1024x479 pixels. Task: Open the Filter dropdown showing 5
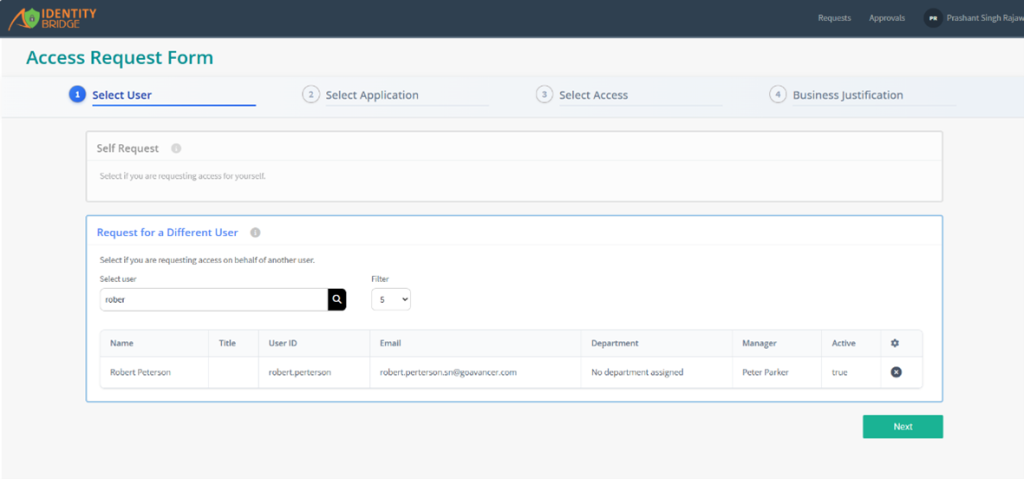pos(391,299)
